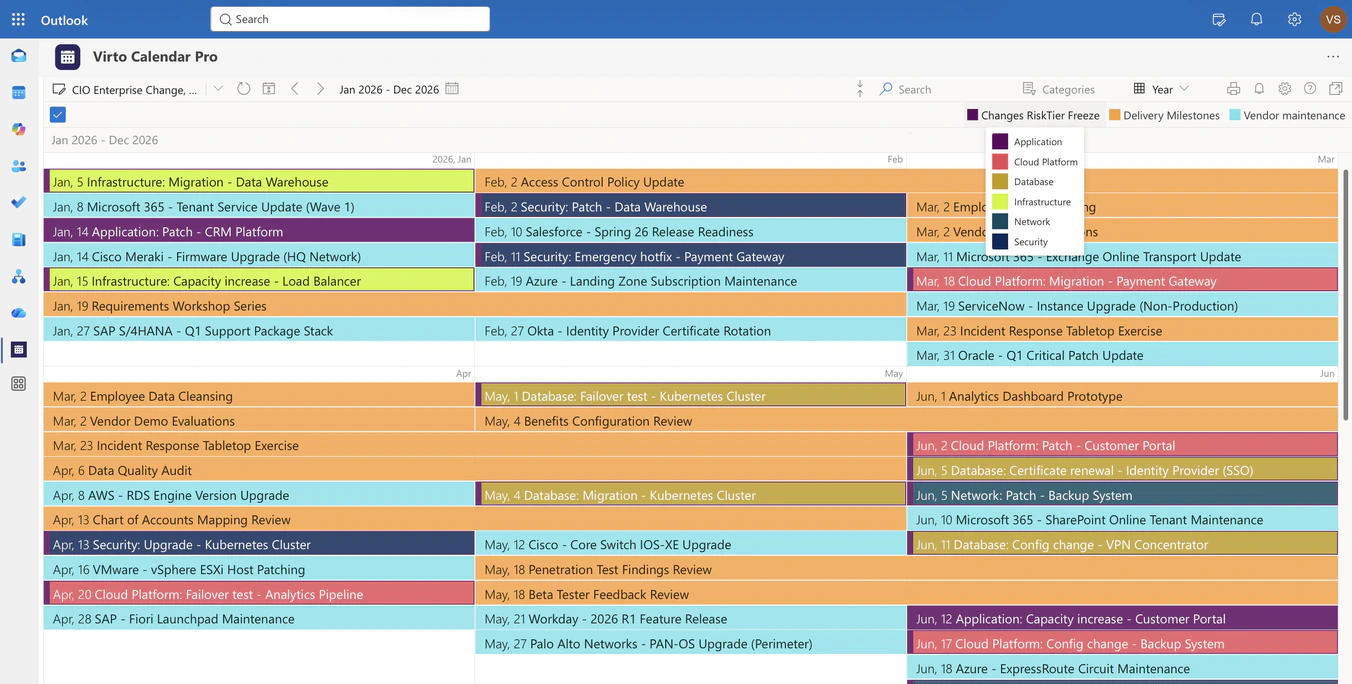Select Virto Calendar app in sidebar

pyautogui.click(x=18, y=349)
